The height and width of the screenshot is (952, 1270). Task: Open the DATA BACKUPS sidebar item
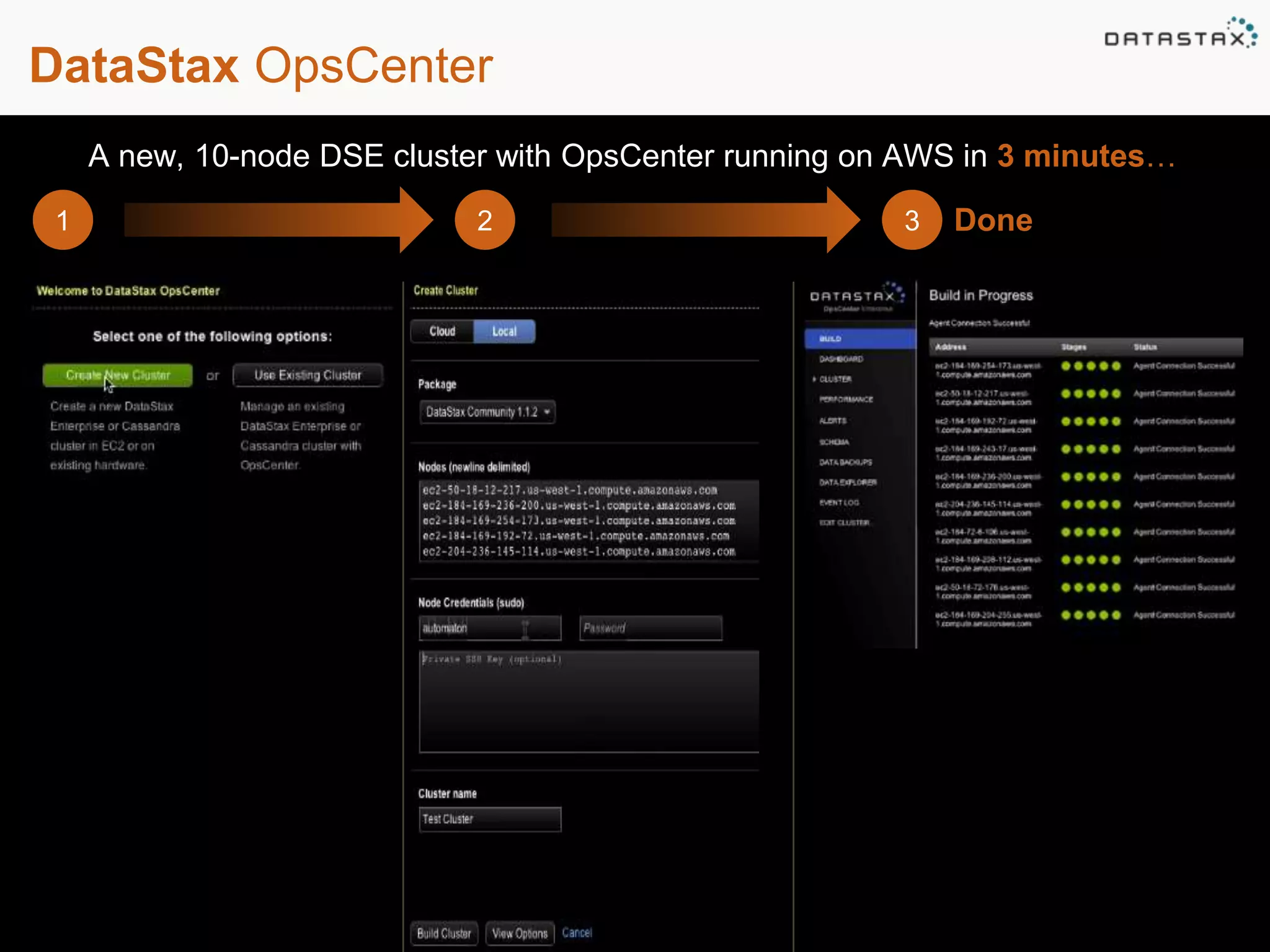[x=845, y=462]
